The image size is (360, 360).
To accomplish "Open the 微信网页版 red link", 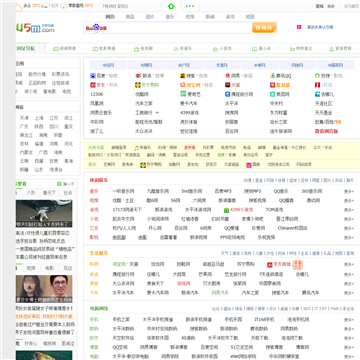I will [326, 131].
